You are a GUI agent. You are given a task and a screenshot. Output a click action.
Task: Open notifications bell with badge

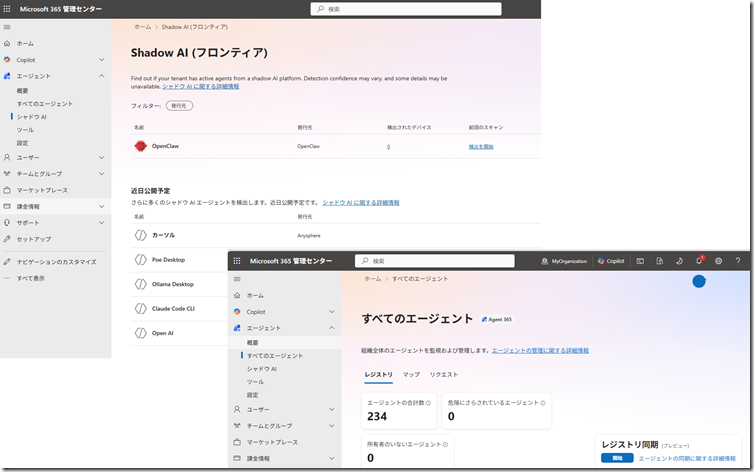pos(699,261)
